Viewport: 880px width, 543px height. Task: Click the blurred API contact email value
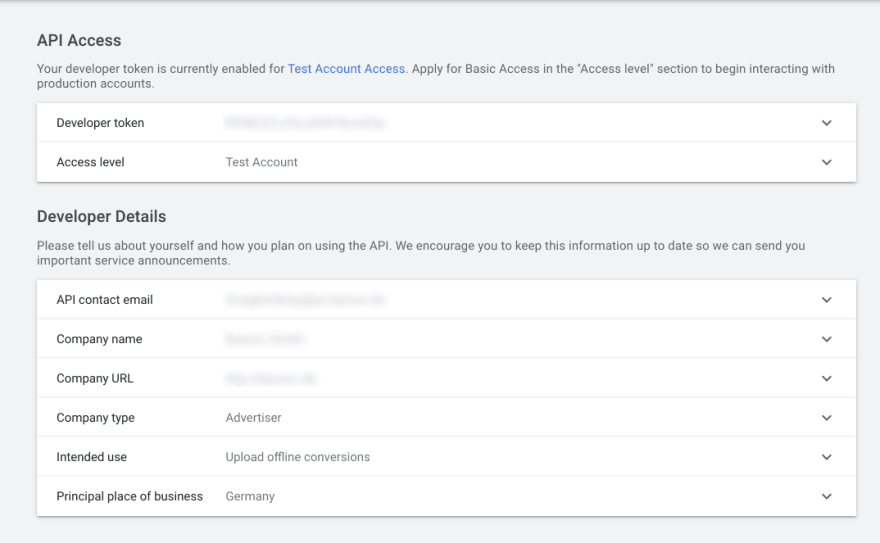click(x=305, y=300)
